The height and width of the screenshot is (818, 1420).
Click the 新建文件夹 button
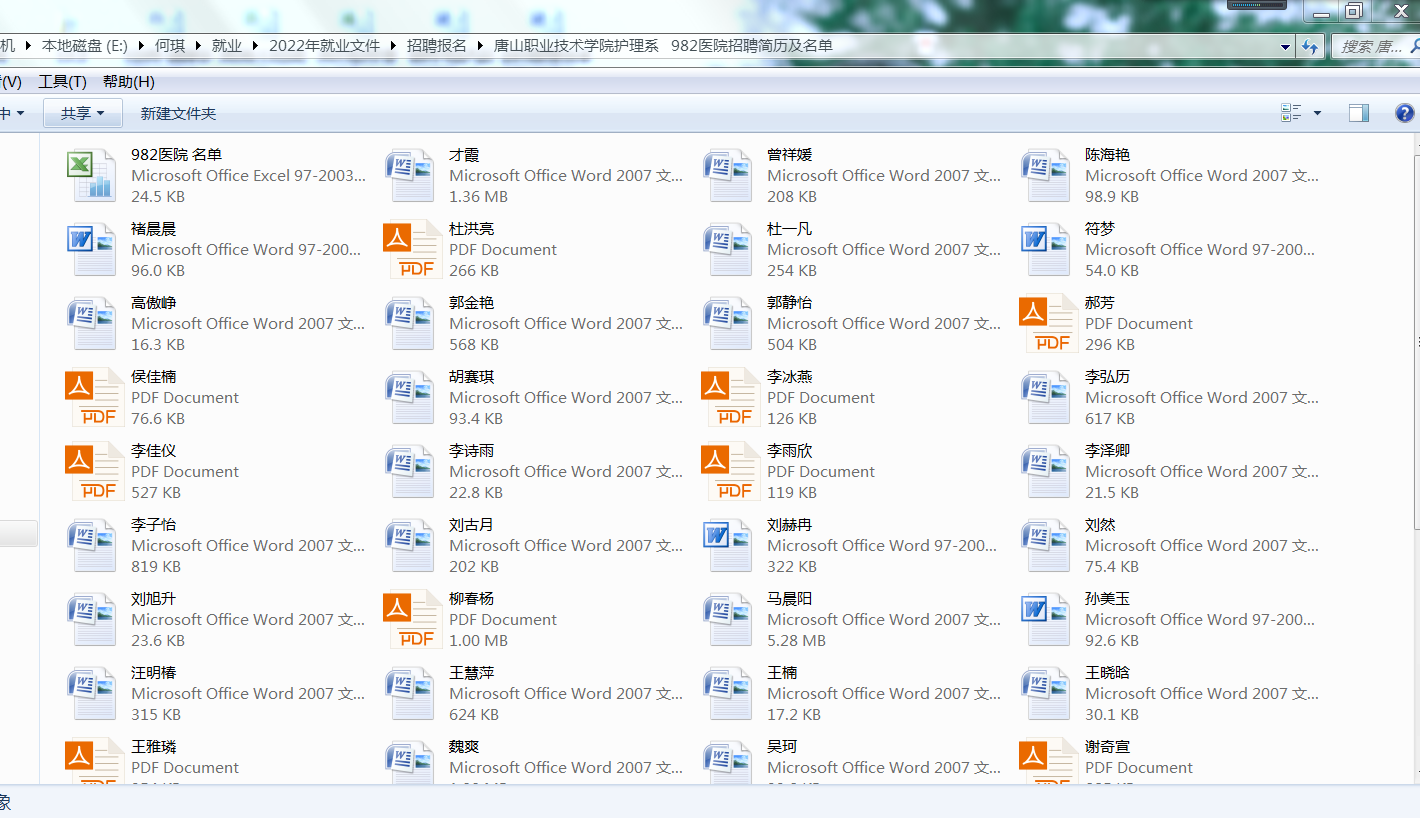click(x=178, y=113)
